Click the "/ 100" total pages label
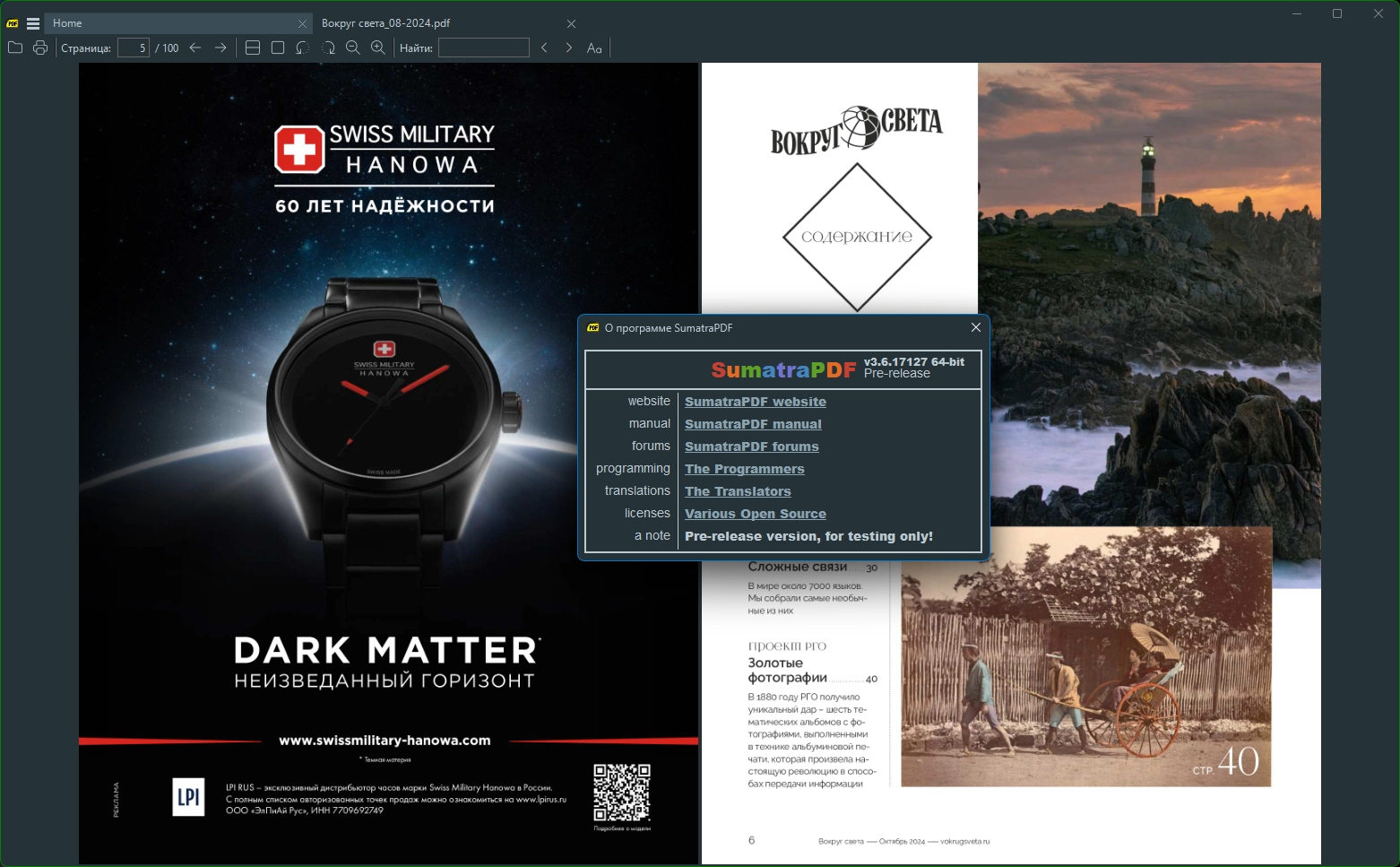This screenshot has width=1400, height=867. 167,48
